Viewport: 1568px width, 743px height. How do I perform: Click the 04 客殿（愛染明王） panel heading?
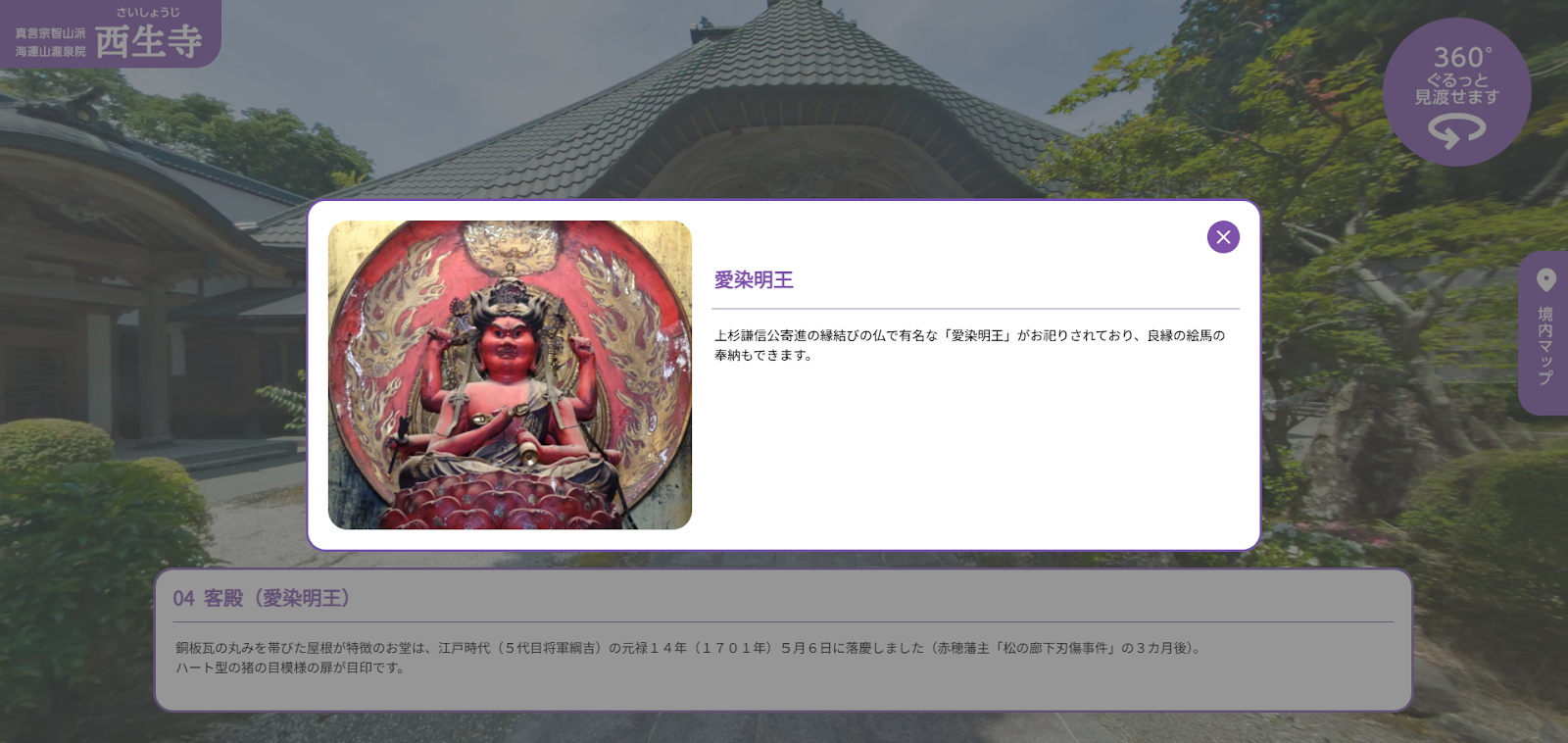[x=262, y=598]
